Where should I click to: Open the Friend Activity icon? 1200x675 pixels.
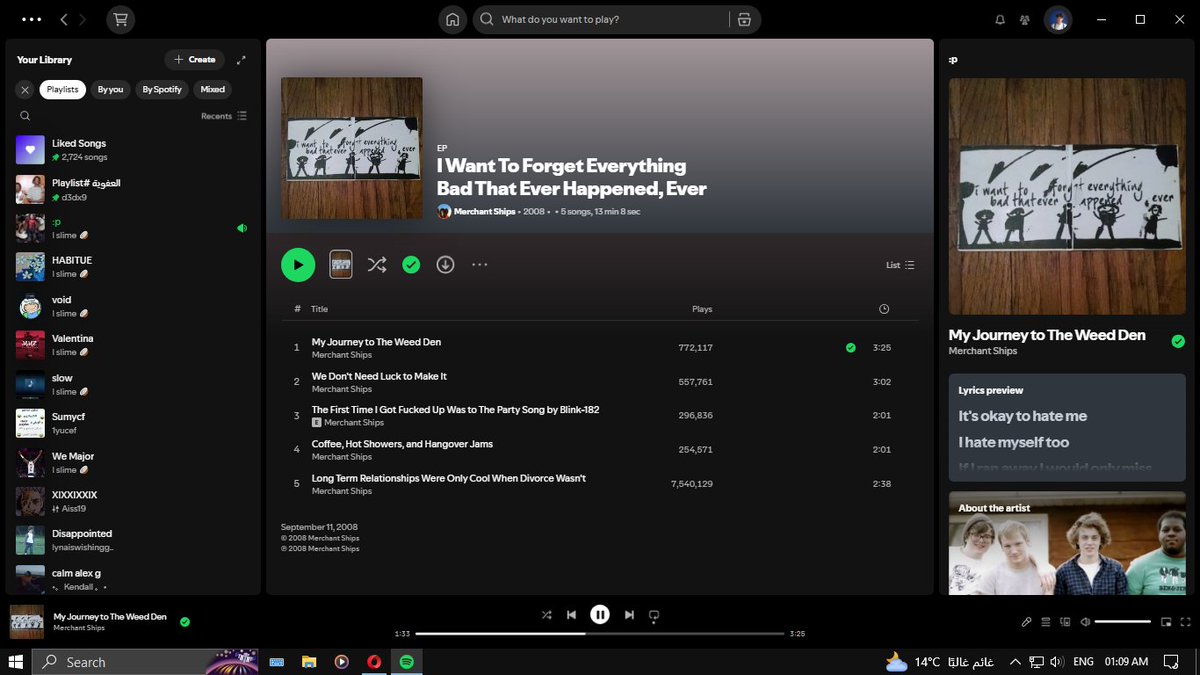click(x=1025, y=19)
